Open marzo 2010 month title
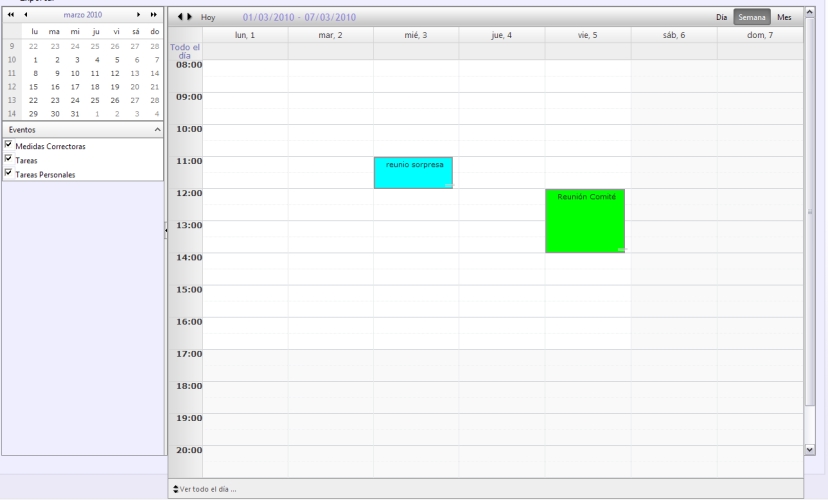The image size is (828, 500). tap(83, 15)
